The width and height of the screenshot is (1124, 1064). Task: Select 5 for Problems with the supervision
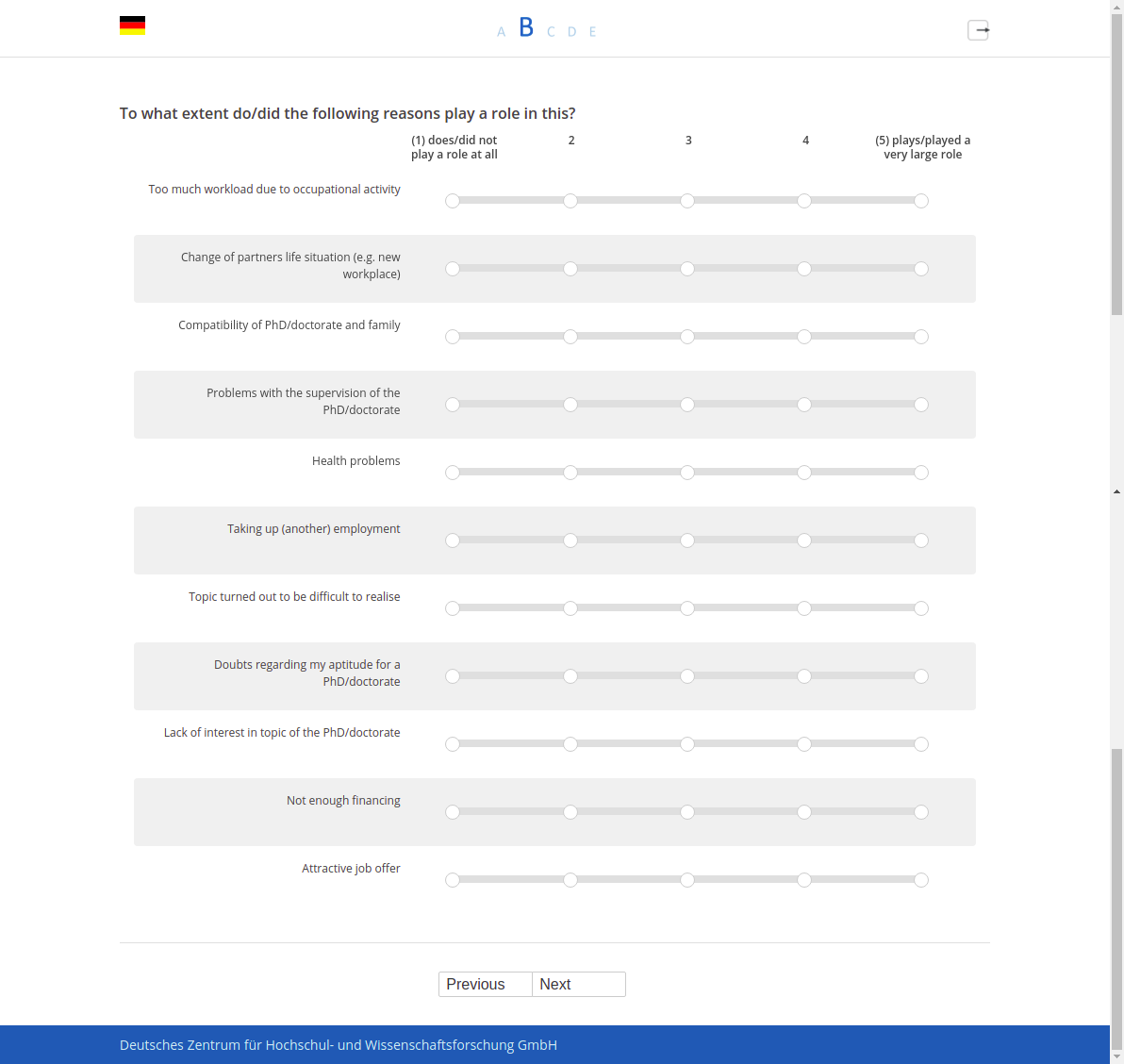tap(921, 405)
